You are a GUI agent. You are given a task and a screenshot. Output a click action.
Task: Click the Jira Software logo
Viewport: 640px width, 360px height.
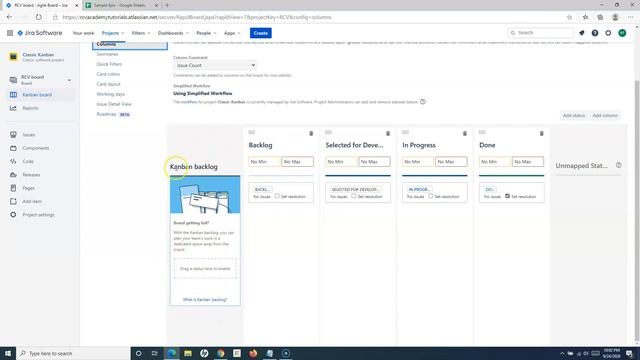[40, 33]
